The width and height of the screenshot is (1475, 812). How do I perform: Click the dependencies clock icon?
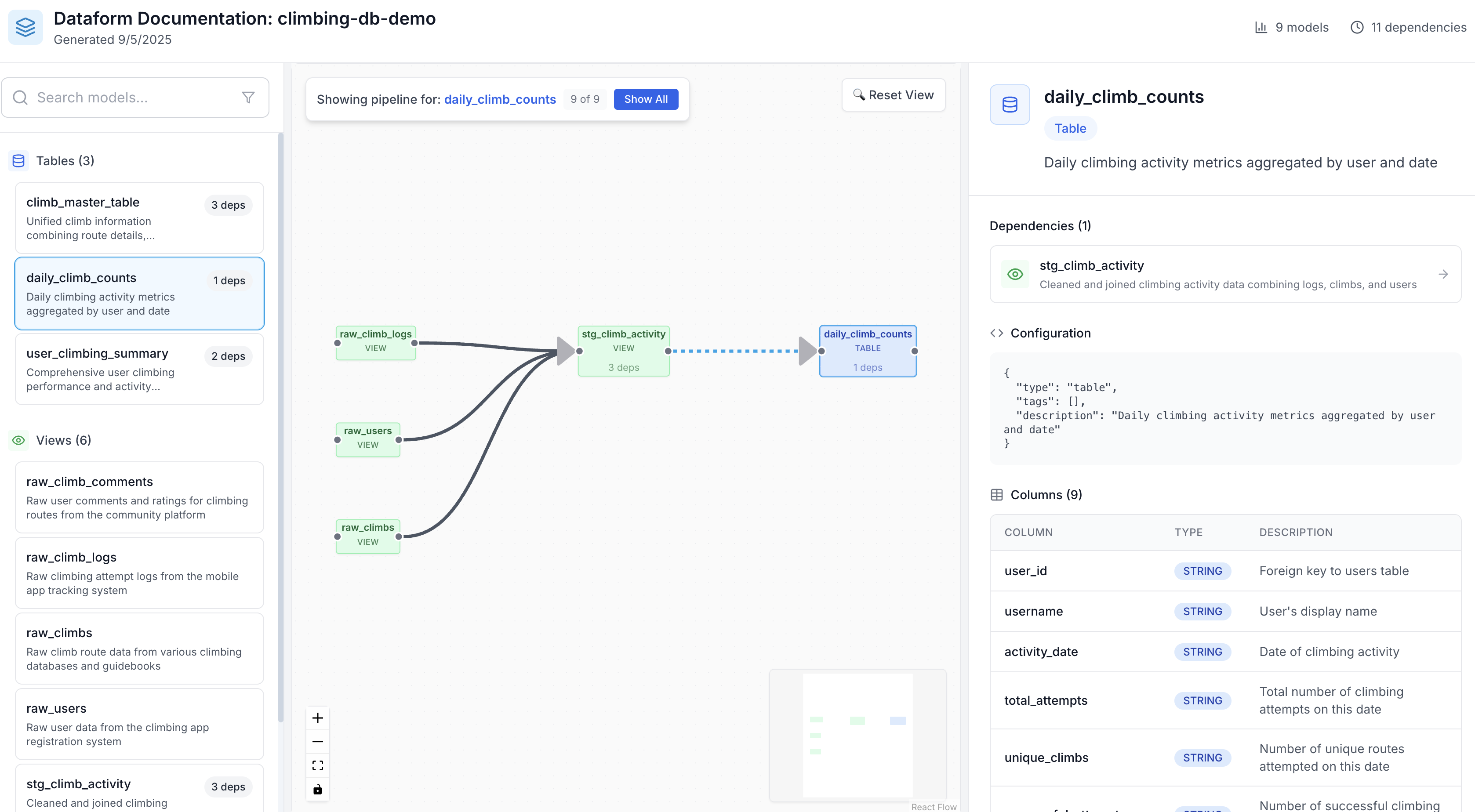click(x=1356, y=28)
